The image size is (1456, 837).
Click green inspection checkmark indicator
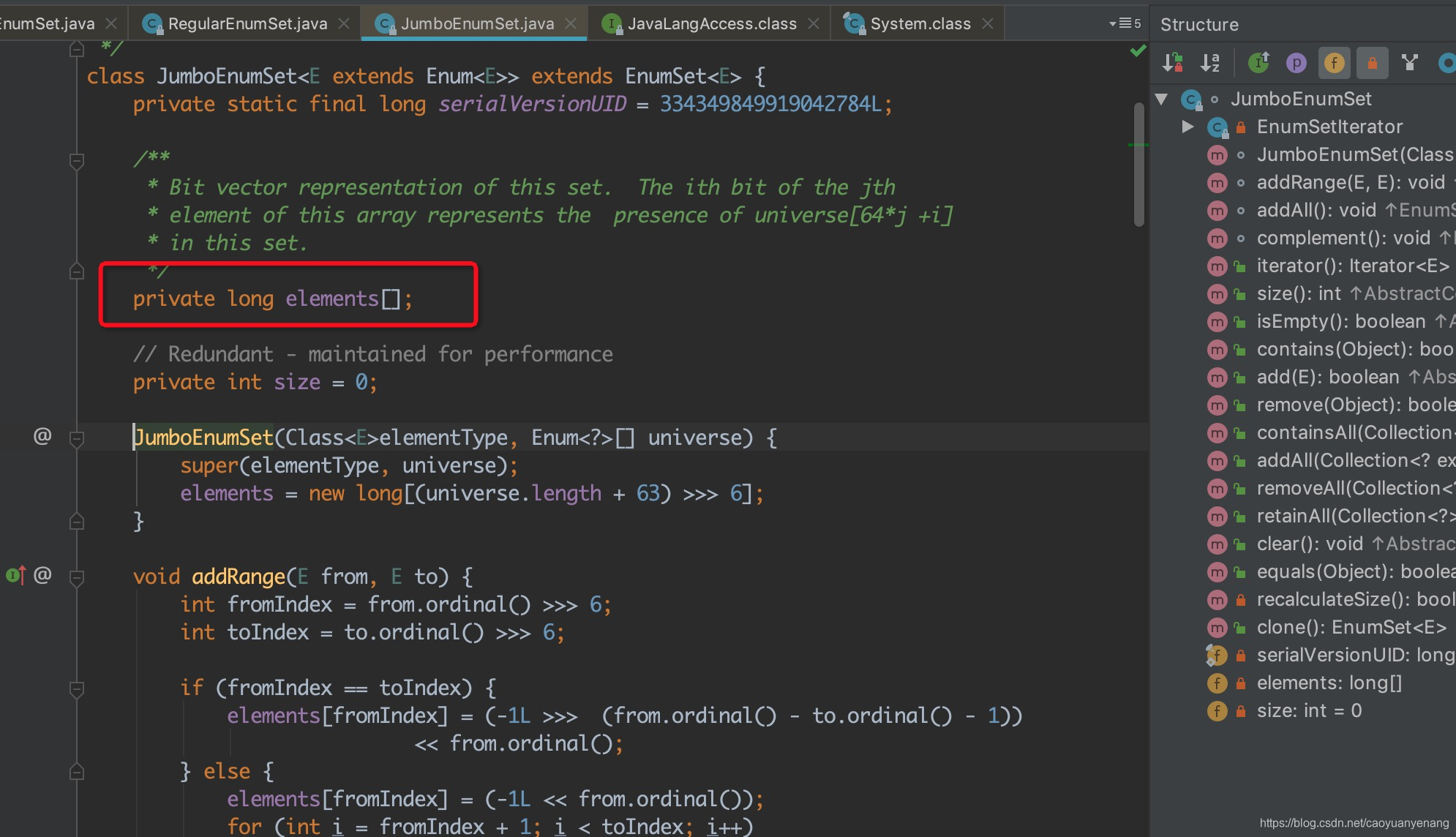[1138, 50]
